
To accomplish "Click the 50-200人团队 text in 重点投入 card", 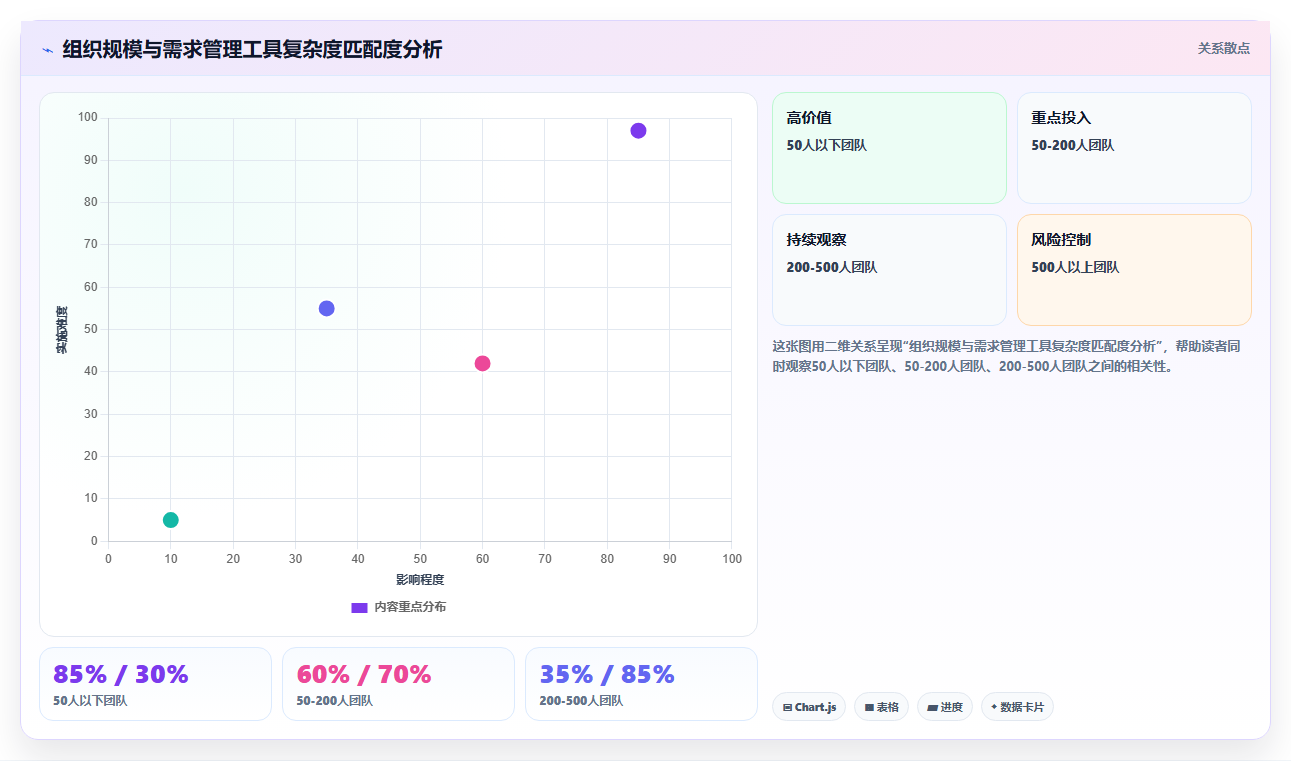I will point(1073,145).
